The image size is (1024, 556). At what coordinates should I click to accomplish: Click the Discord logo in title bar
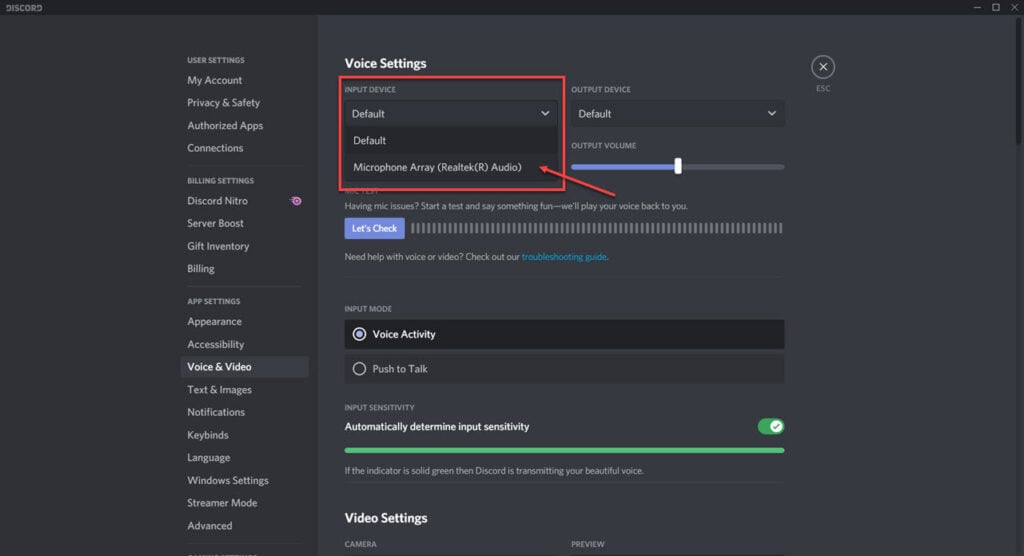pos(24,8)
